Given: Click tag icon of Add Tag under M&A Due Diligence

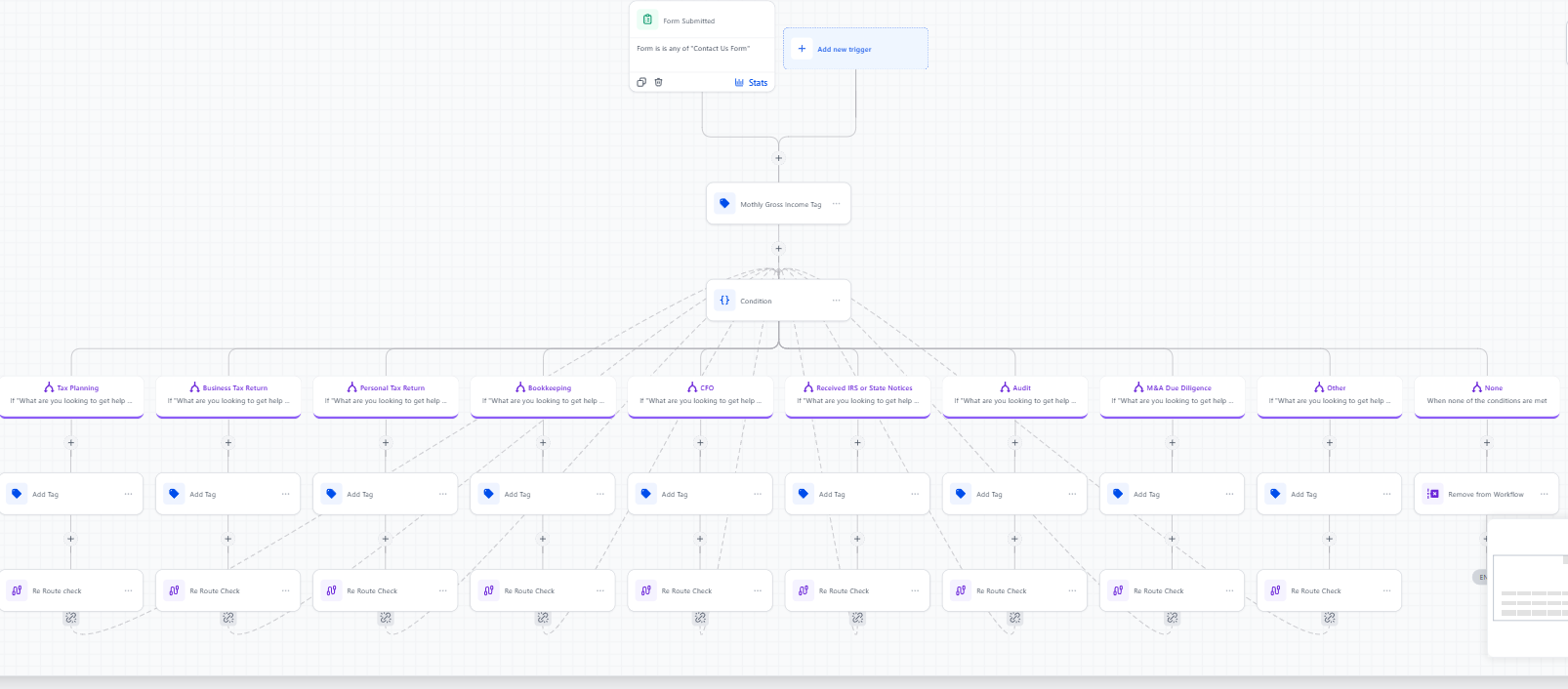Looking at the screenshot, I should coord(1118,494).
